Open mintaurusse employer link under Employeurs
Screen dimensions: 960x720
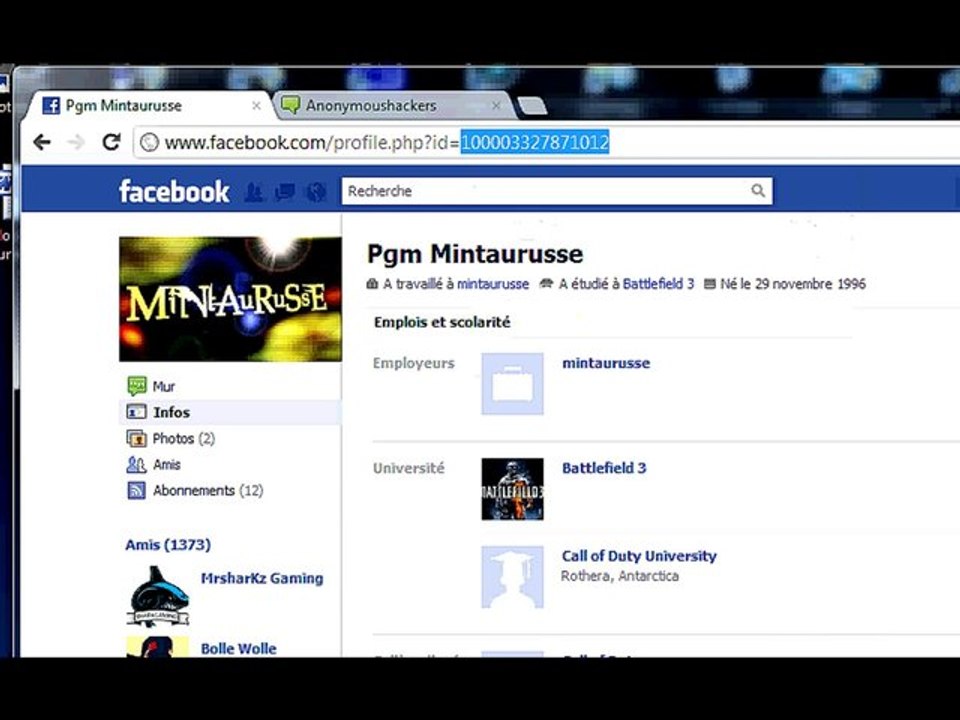tap(606, 363)
